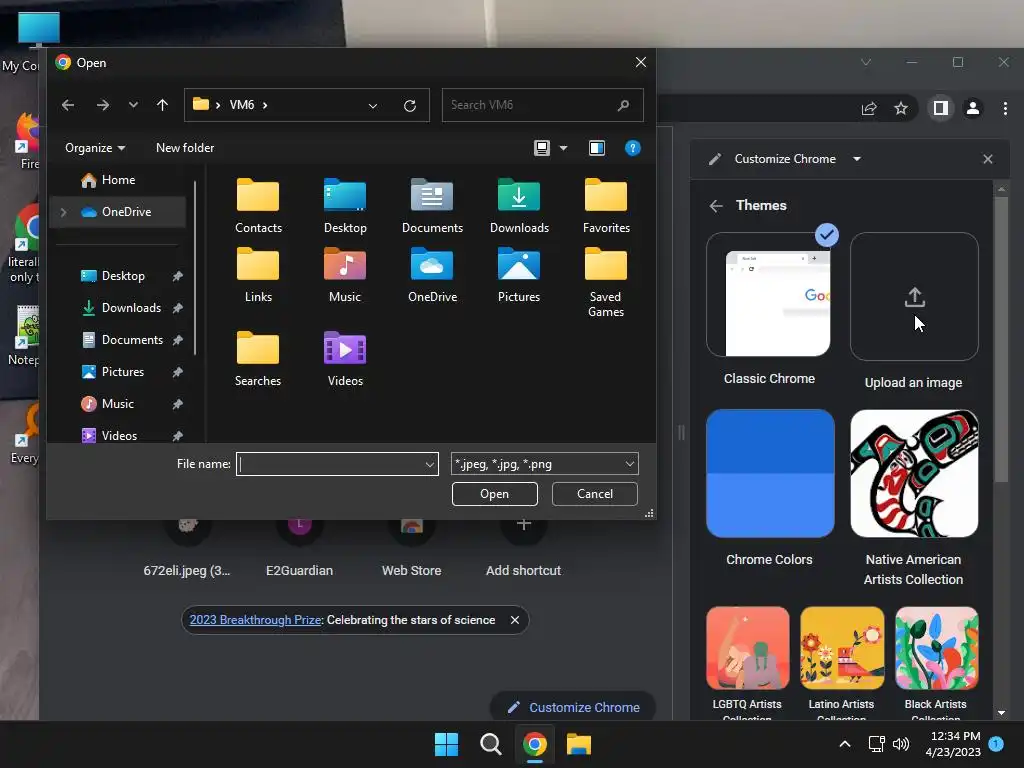Change the file view layout
This screenshot has width=1024, height=768.
click(542, 148)
